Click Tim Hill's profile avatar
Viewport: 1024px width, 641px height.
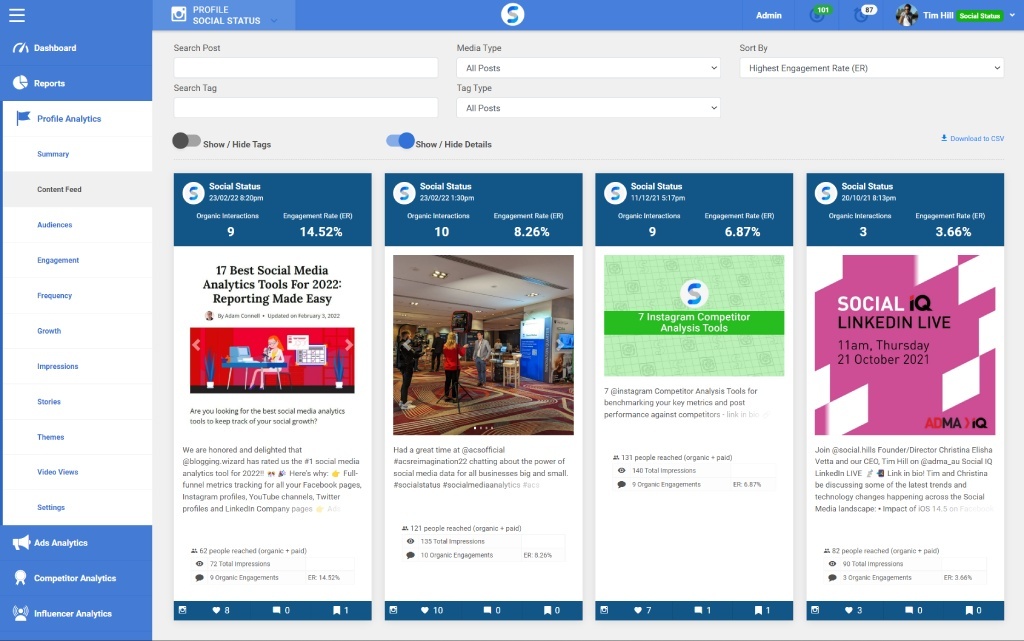906,15
